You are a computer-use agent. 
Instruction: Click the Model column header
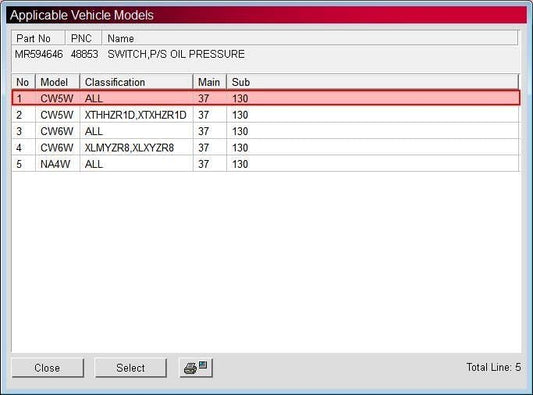pyautogui.click(x=57, y=82)
